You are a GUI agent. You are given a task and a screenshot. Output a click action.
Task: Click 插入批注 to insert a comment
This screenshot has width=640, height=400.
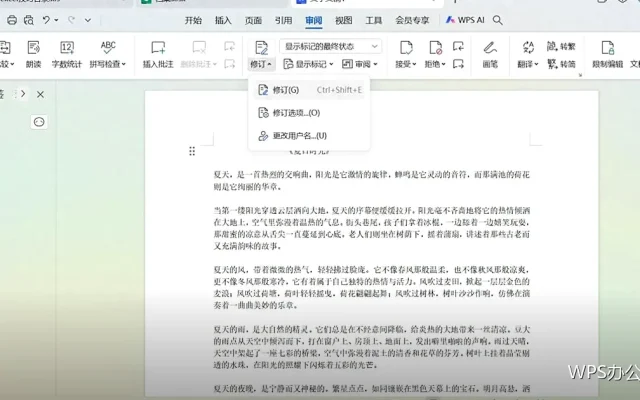click(x=158, y=54)
